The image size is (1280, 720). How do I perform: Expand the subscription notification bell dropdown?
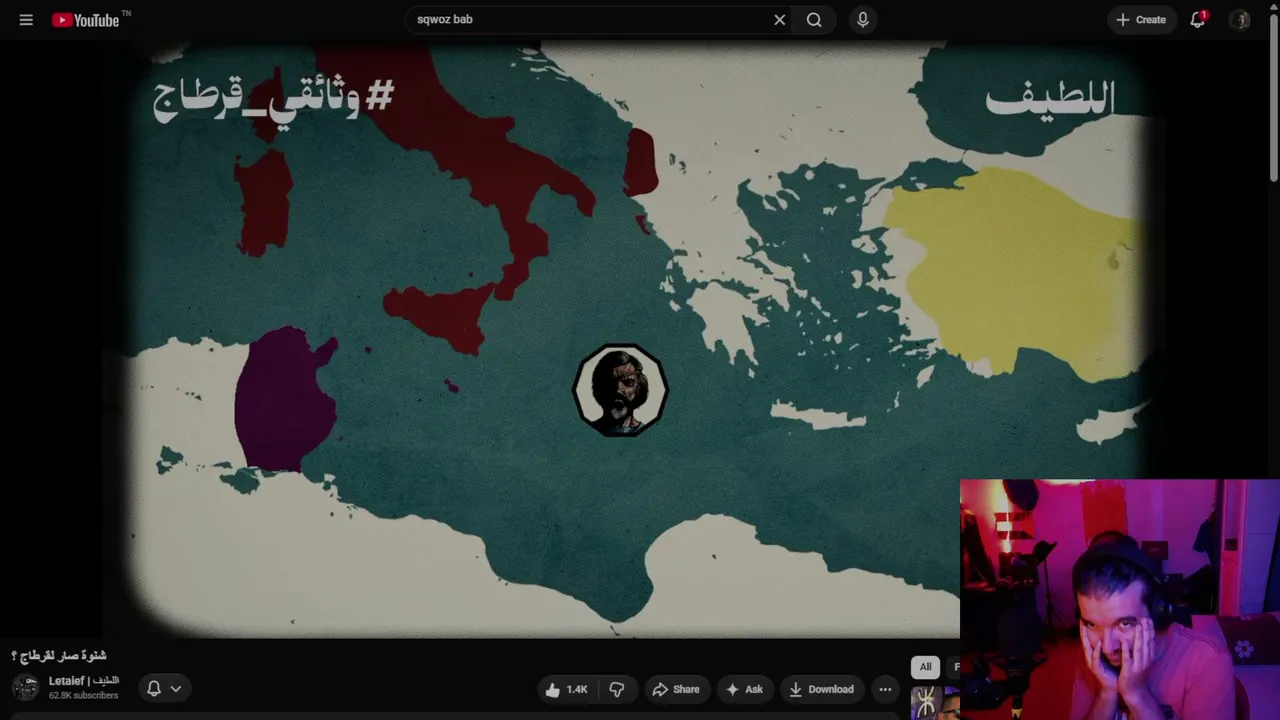point(164,688)
